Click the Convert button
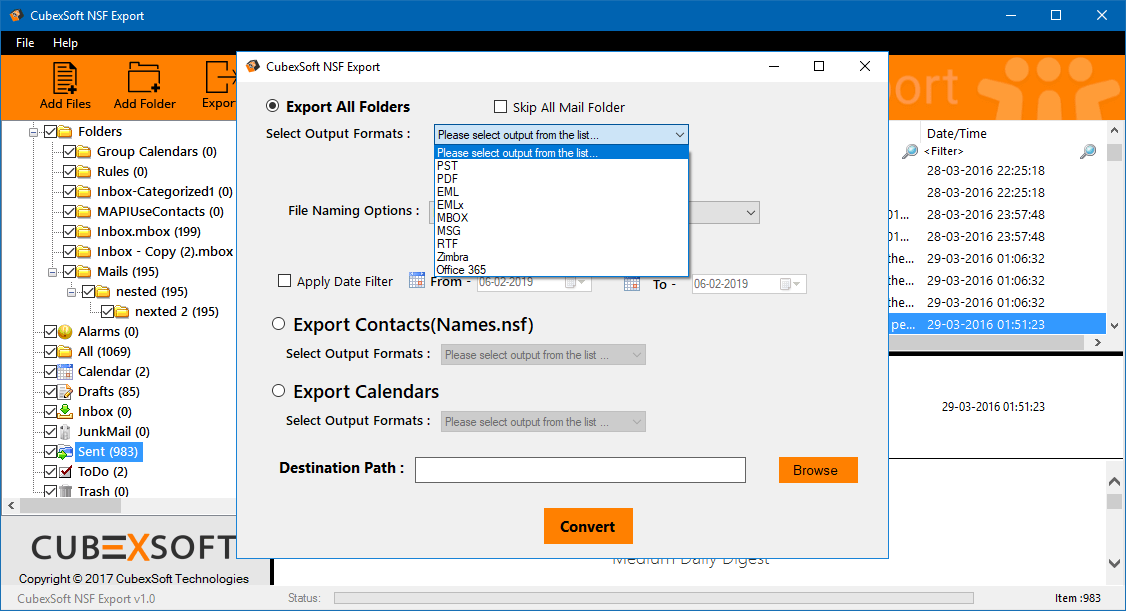Screen dimensions: 1126x611 588,526
